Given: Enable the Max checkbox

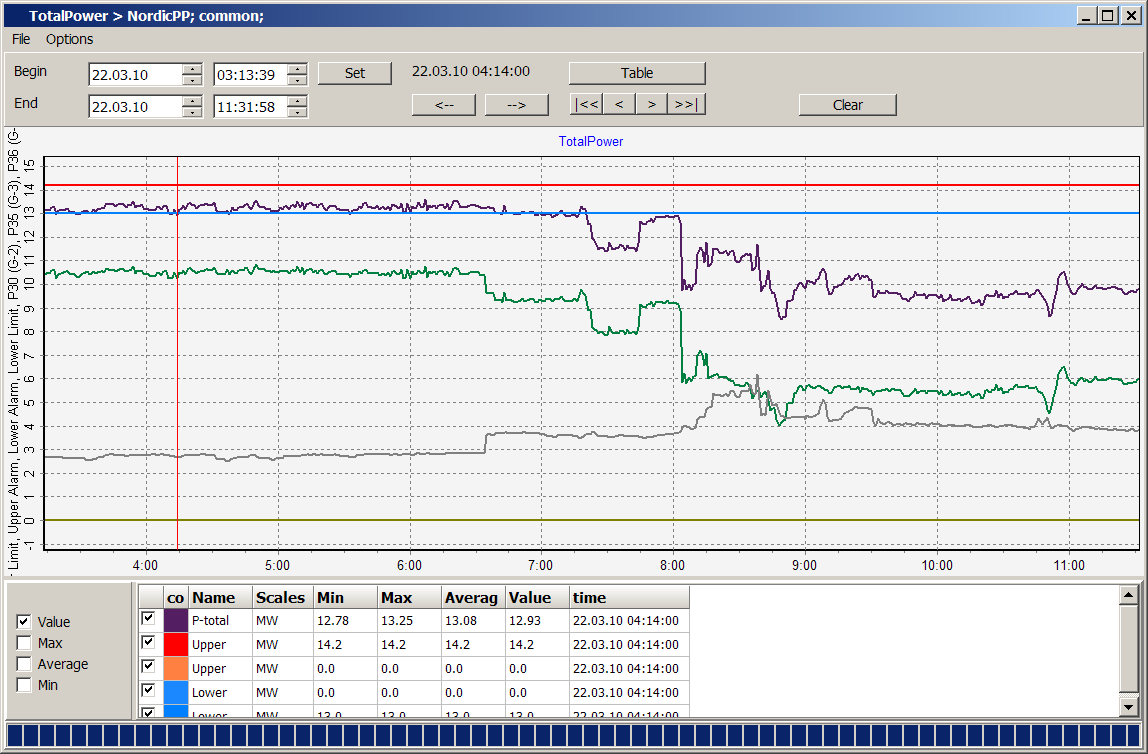Looking at the screenshot, I should (23, 643).
